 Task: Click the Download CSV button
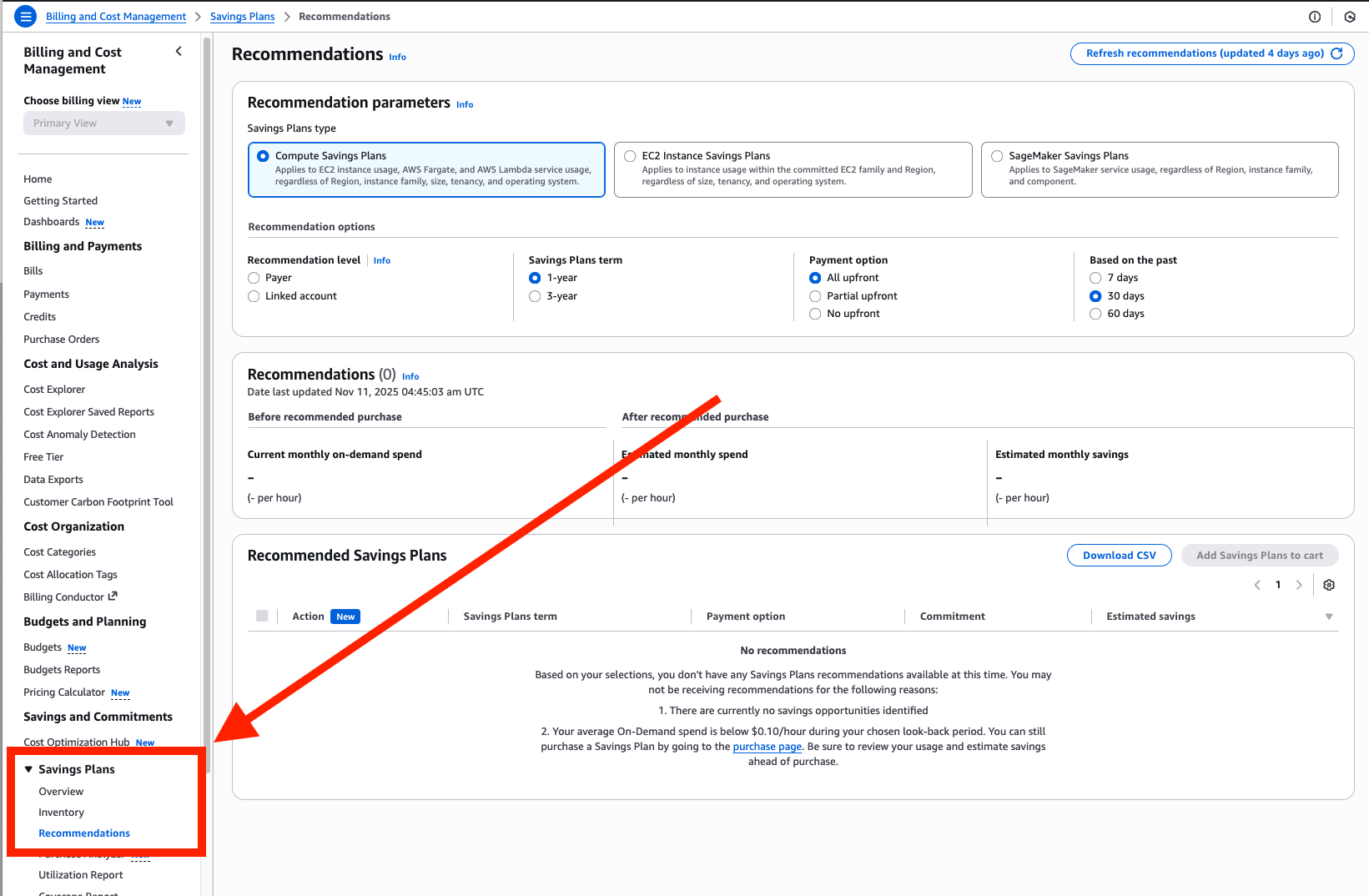(1119, 555)
